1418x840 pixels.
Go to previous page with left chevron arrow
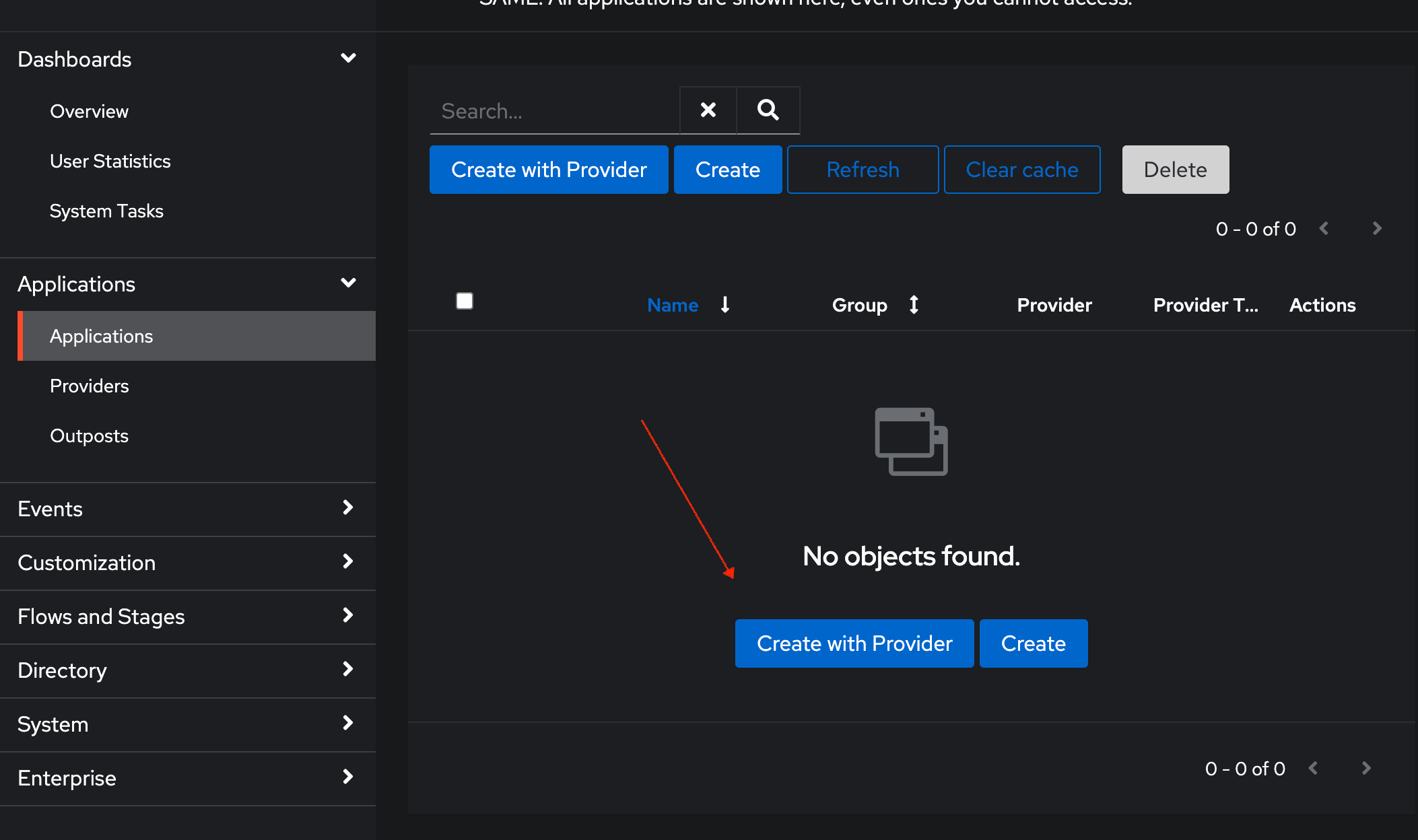(x=1324, y=228)
